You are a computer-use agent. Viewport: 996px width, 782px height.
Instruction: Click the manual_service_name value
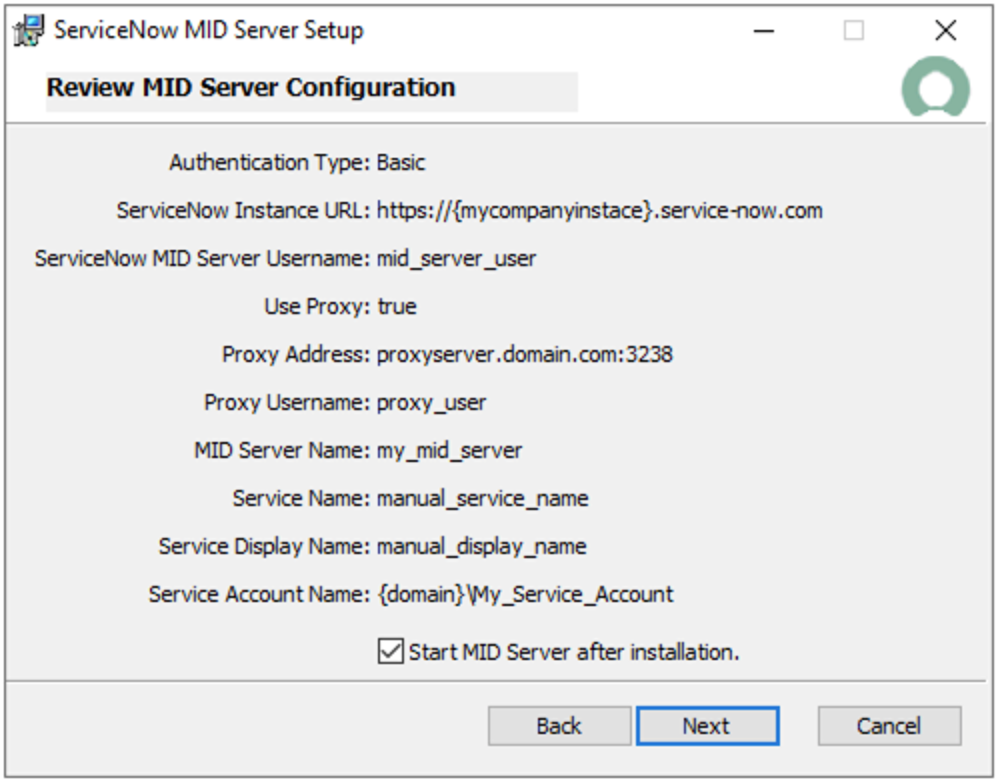[x=482, y=498]
